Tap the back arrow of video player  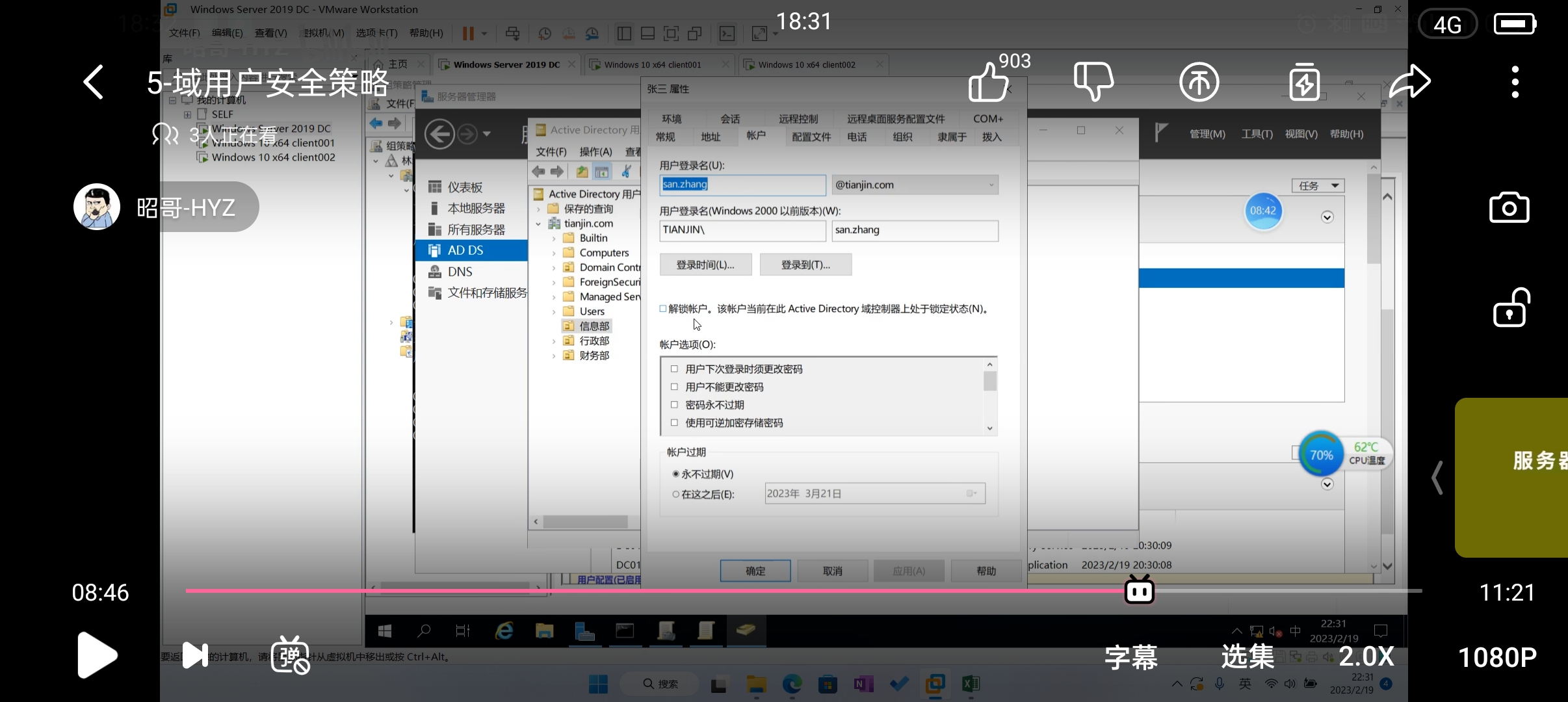pyautogui.click(x=94, y=82)
